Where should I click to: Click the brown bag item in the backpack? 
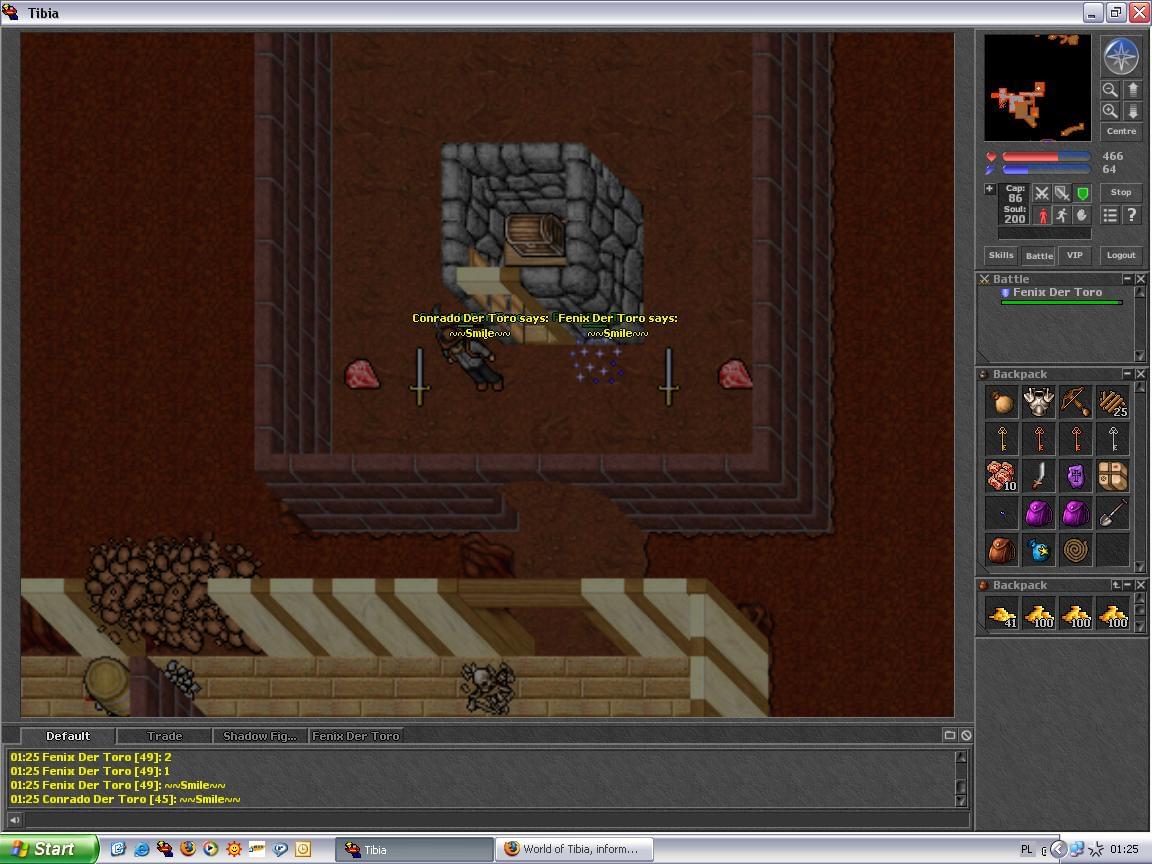pyautogui.click(x=1002, y=402)
